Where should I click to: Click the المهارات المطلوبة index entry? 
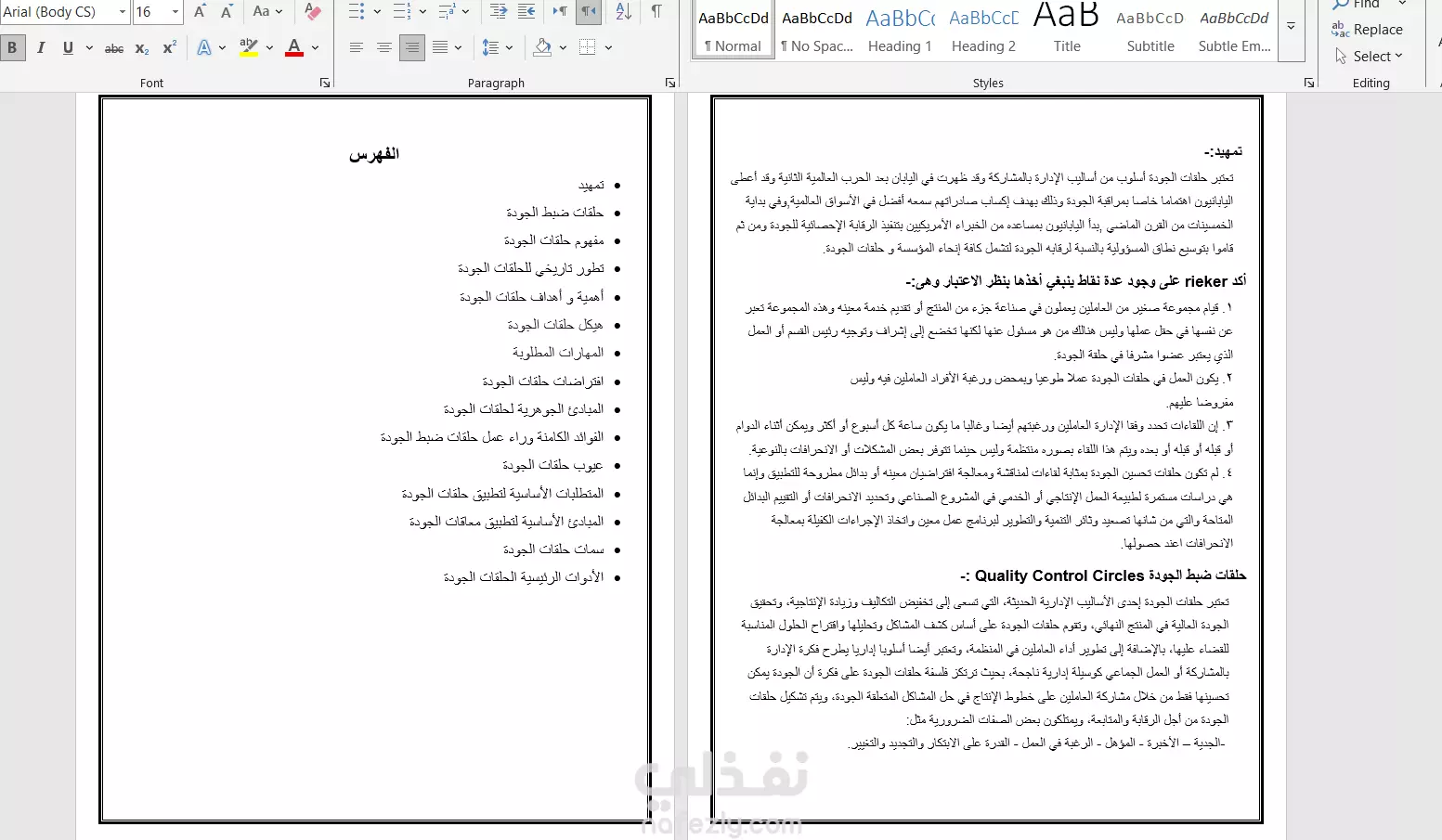coord(558,353)
